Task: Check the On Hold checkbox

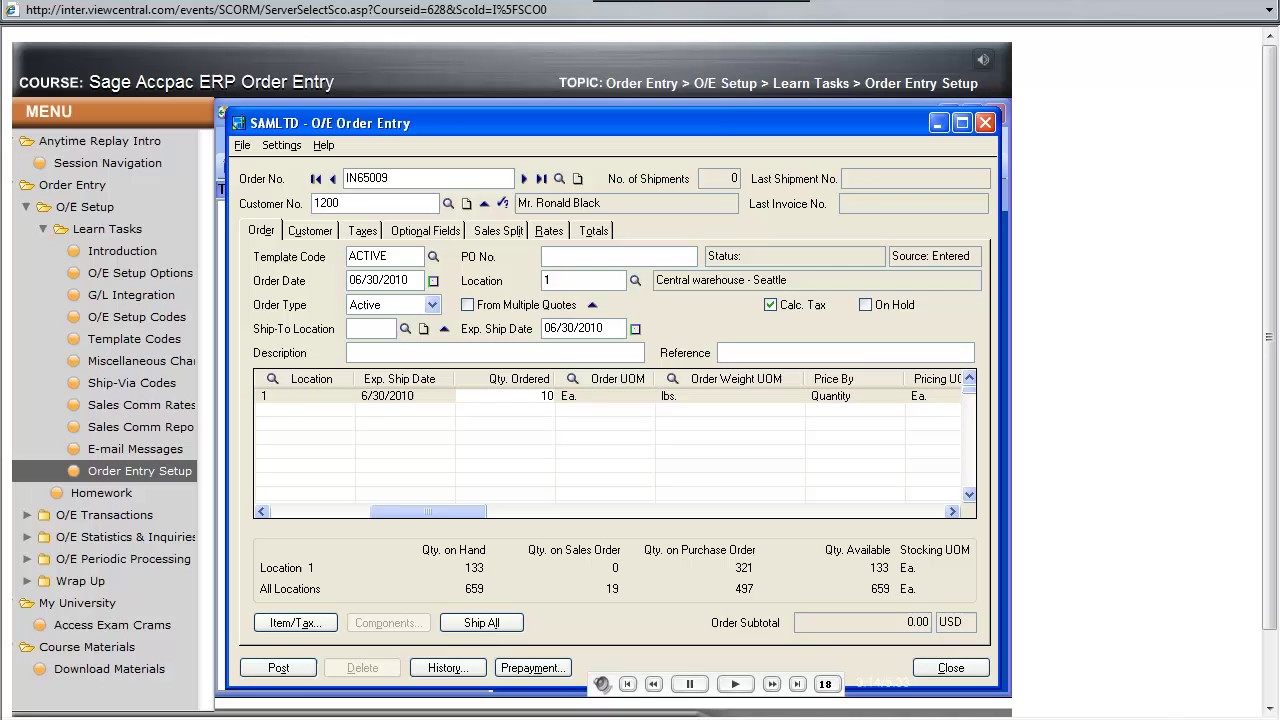Action: click(865, 305)
